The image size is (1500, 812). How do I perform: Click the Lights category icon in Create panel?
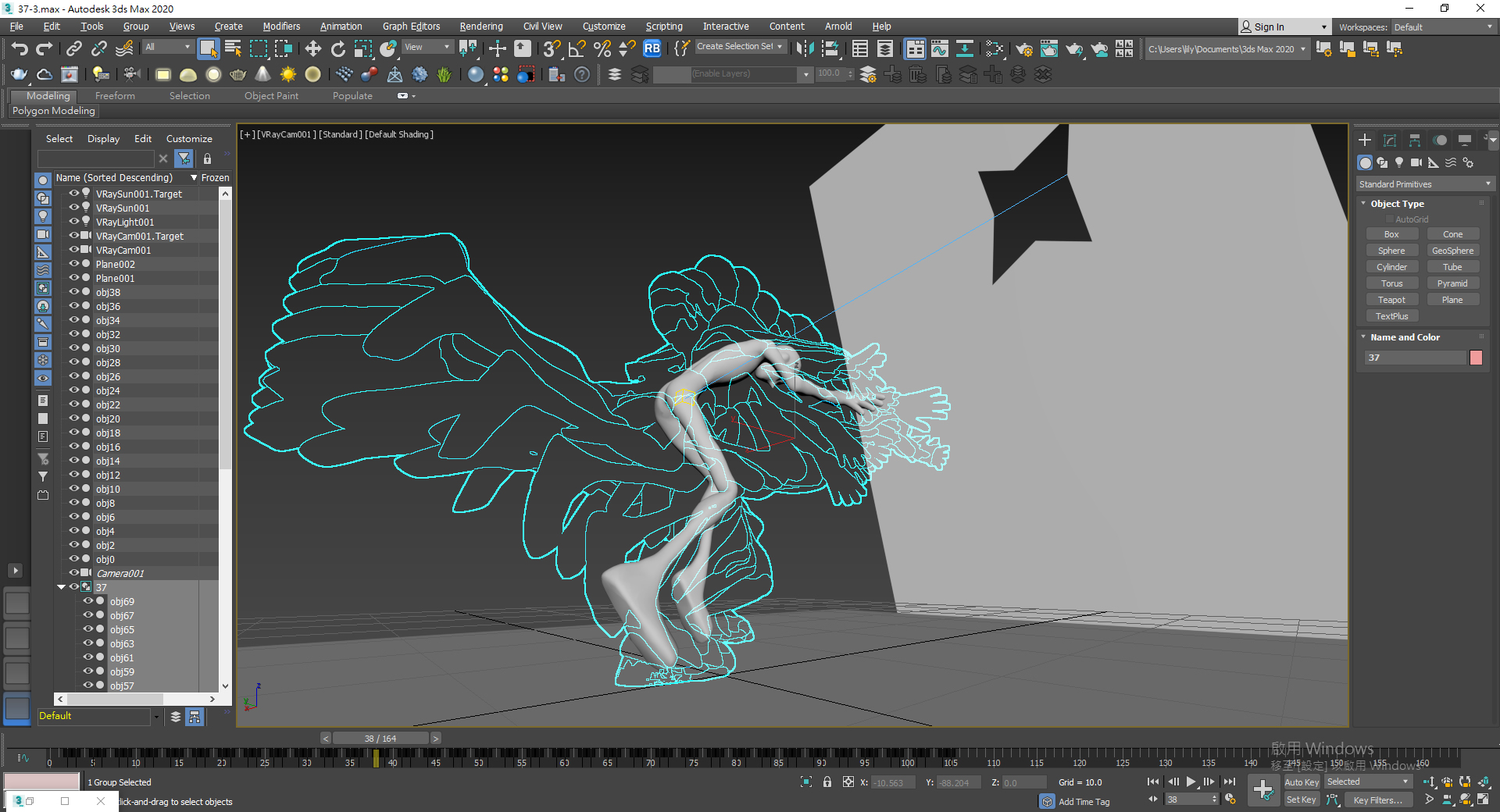click(x=1399, y=162)
